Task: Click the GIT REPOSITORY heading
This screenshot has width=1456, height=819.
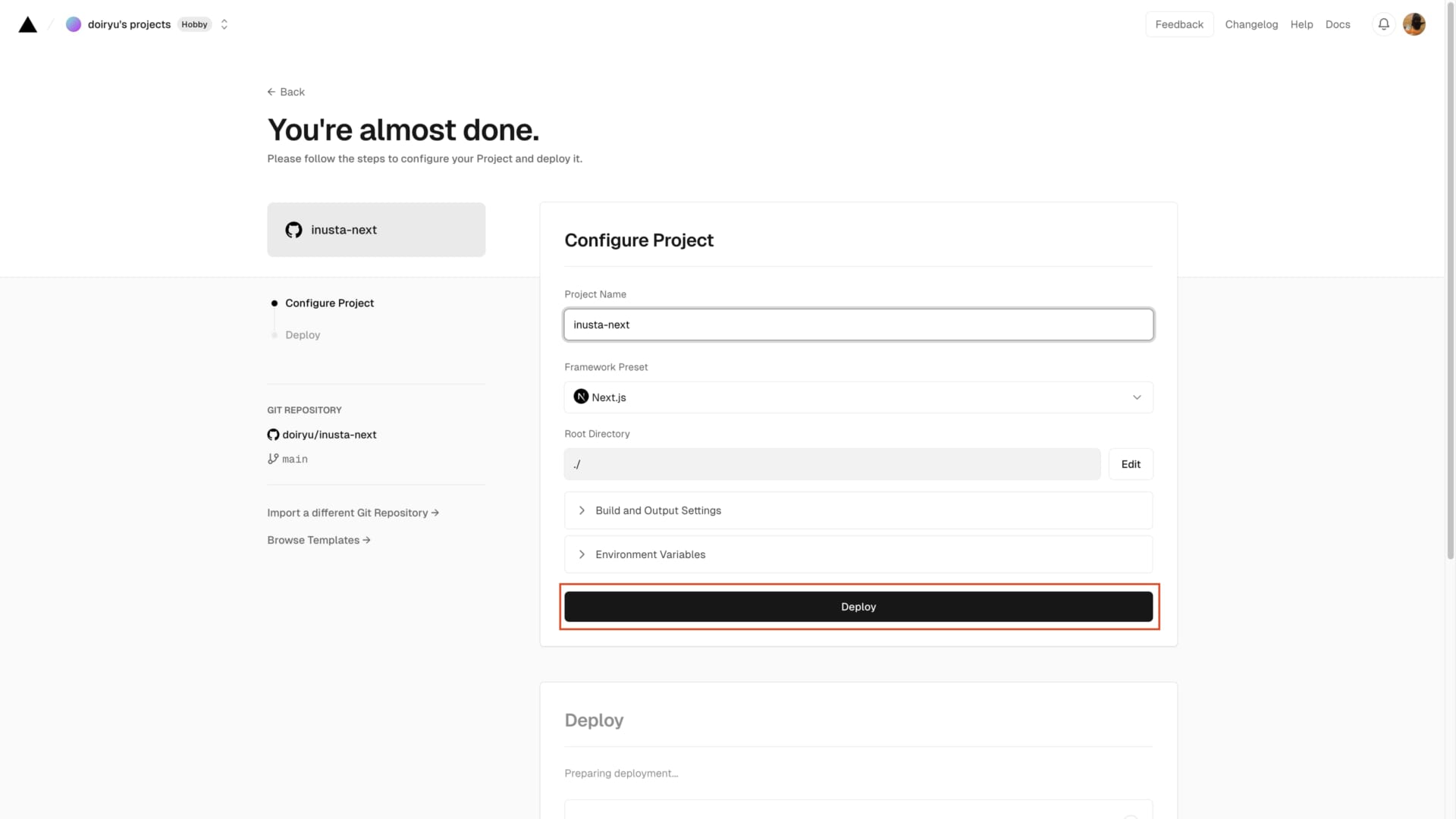Action: click(x=304, y=410)
